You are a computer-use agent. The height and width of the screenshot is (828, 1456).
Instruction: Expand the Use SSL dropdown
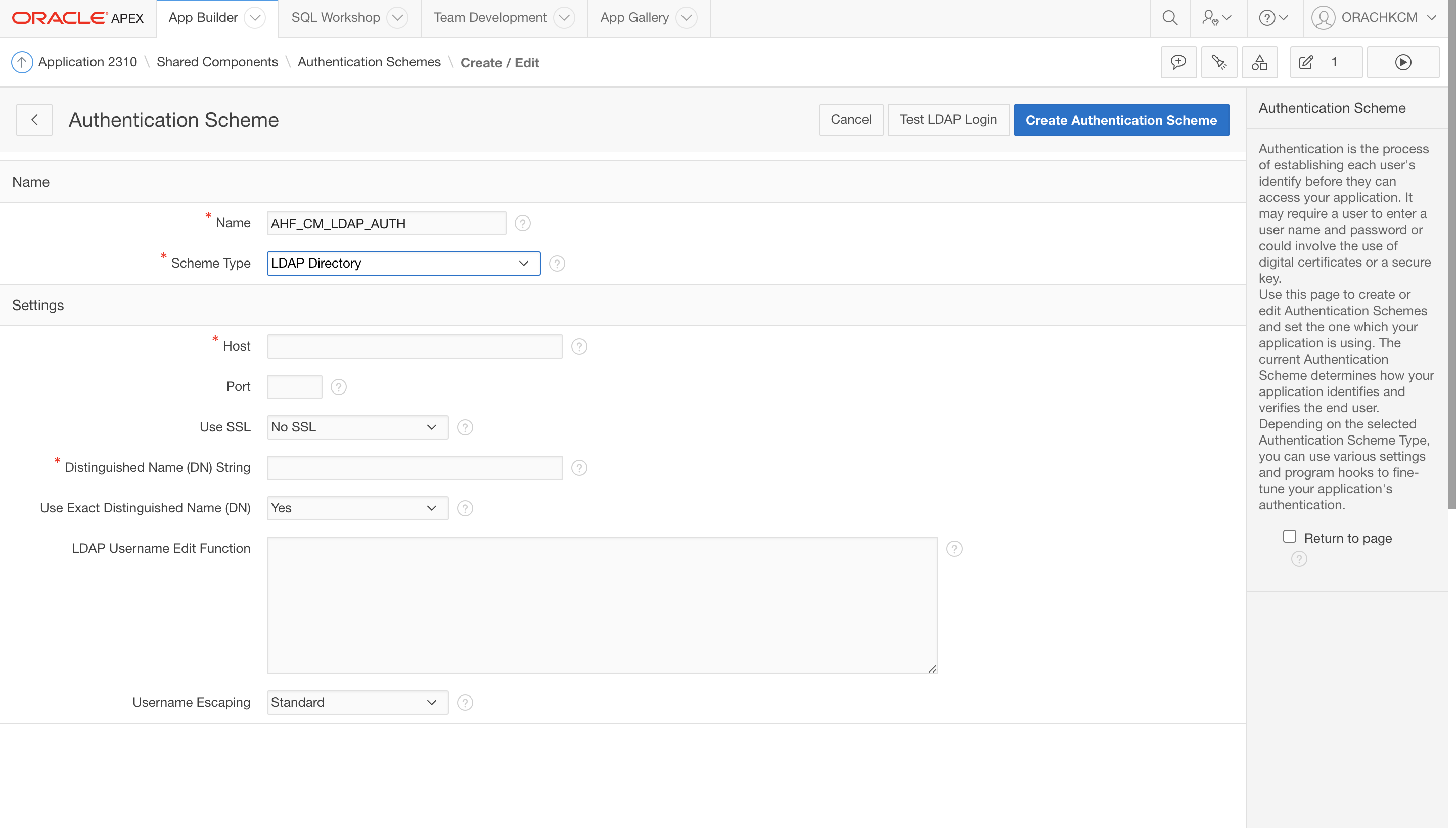357,427
